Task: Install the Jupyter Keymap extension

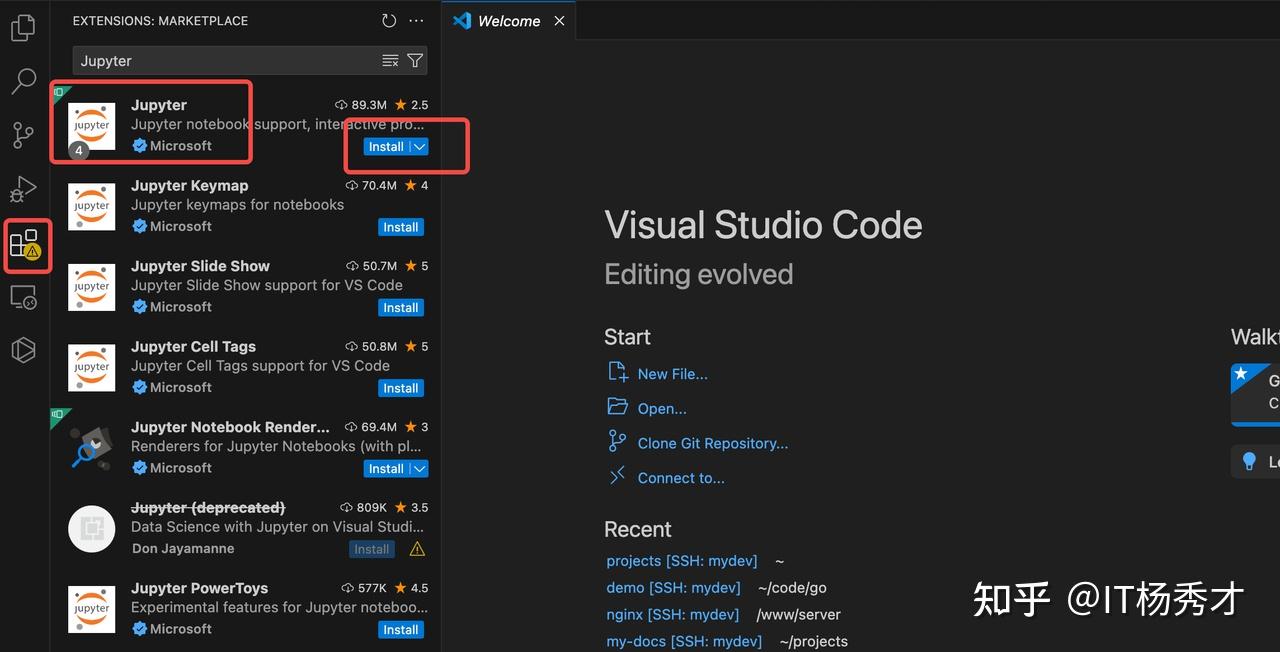Action: click(401, 228)
